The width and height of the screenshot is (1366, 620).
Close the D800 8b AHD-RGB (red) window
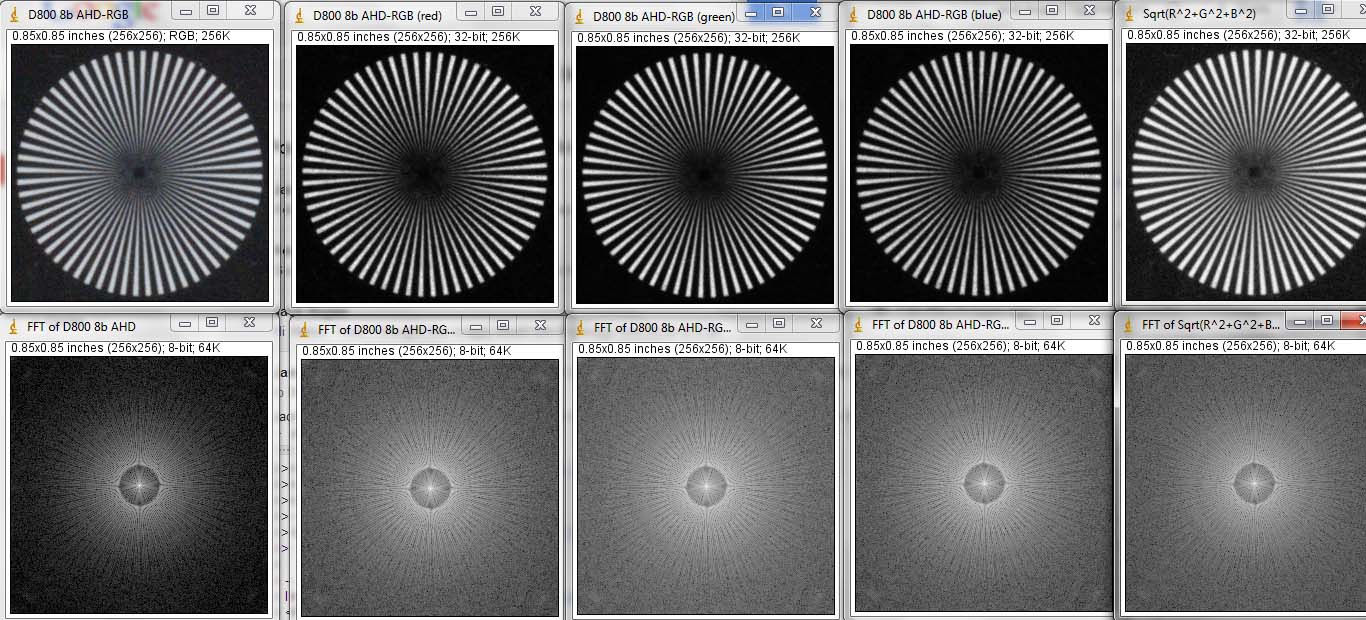(x=536, y=11)
